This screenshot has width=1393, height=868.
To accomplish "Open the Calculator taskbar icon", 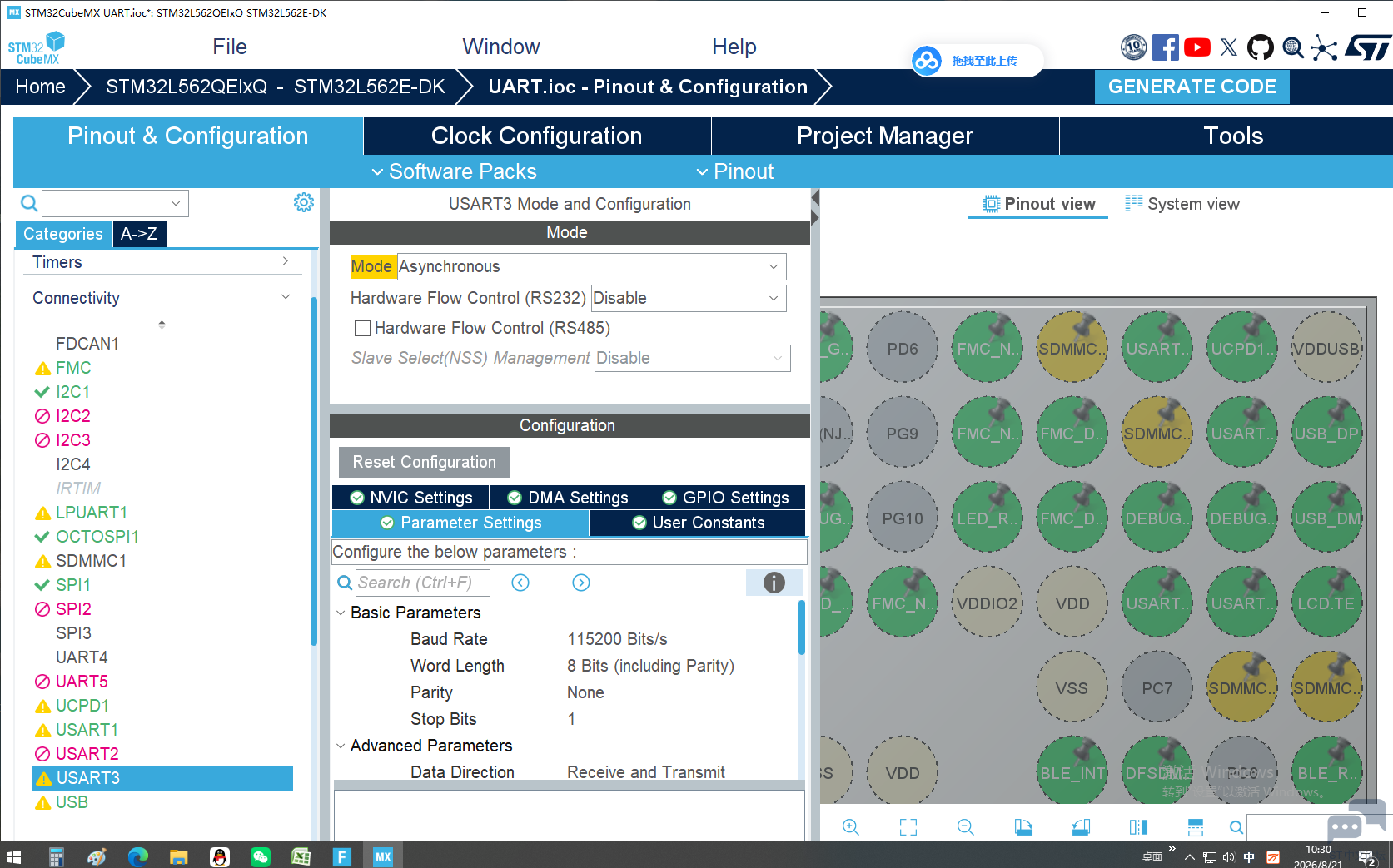I will tap(57, 856).
